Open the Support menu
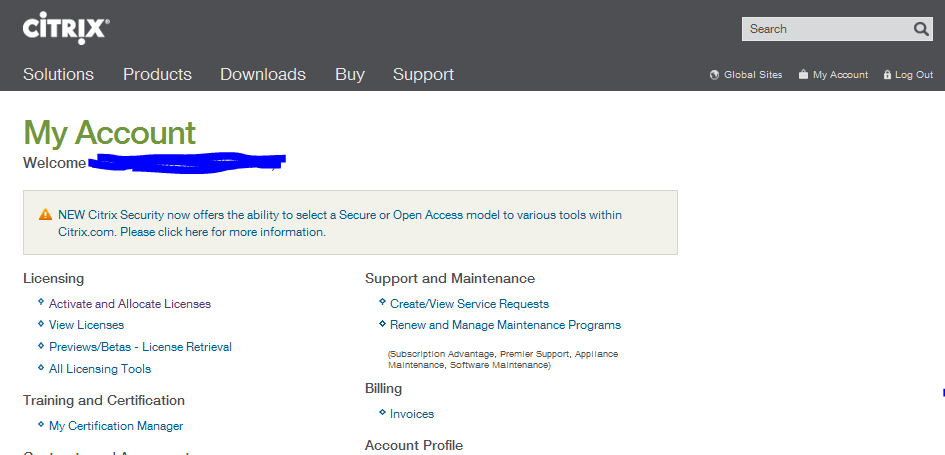 (423, 75)
